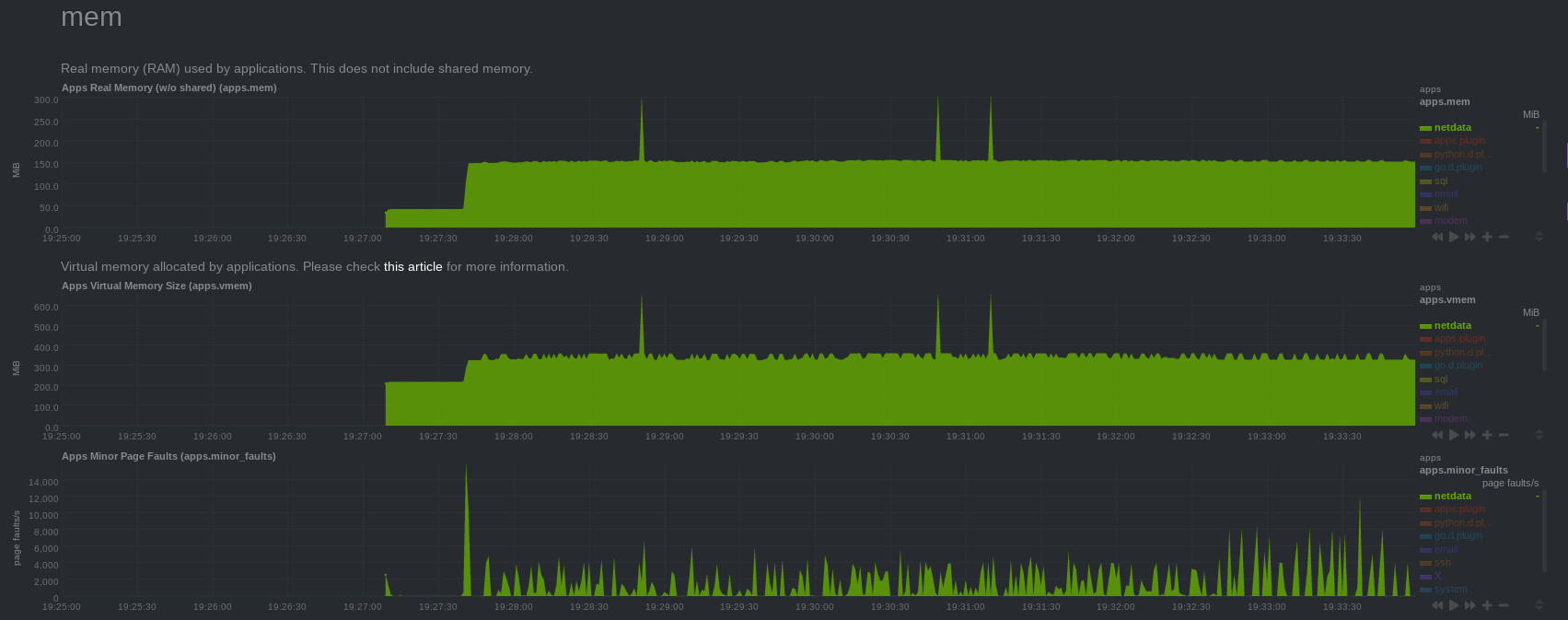Toggle python.d.pl... dimension in apps.mem legend
The height and width of the screenshot is (620, 1568).
pyautogui.click(x=1462, y=154)
